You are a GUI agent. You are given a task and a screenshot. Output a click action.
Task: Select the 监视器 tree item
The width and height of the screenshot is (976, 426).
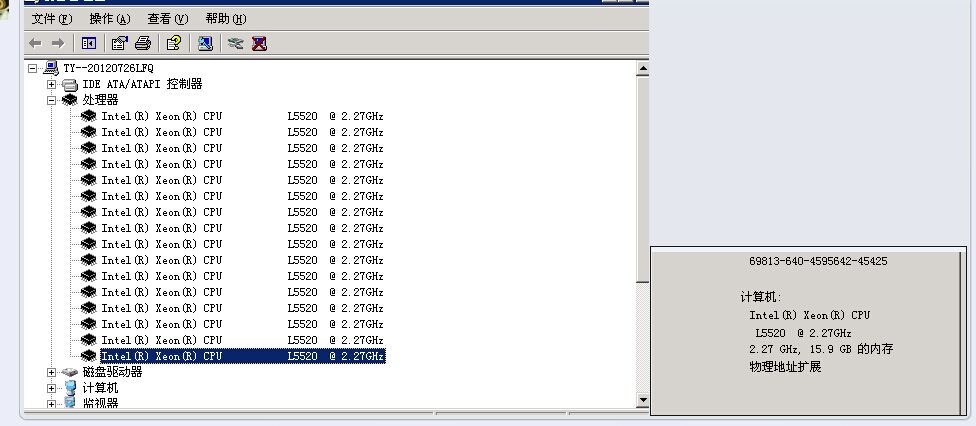pos(100,404)
